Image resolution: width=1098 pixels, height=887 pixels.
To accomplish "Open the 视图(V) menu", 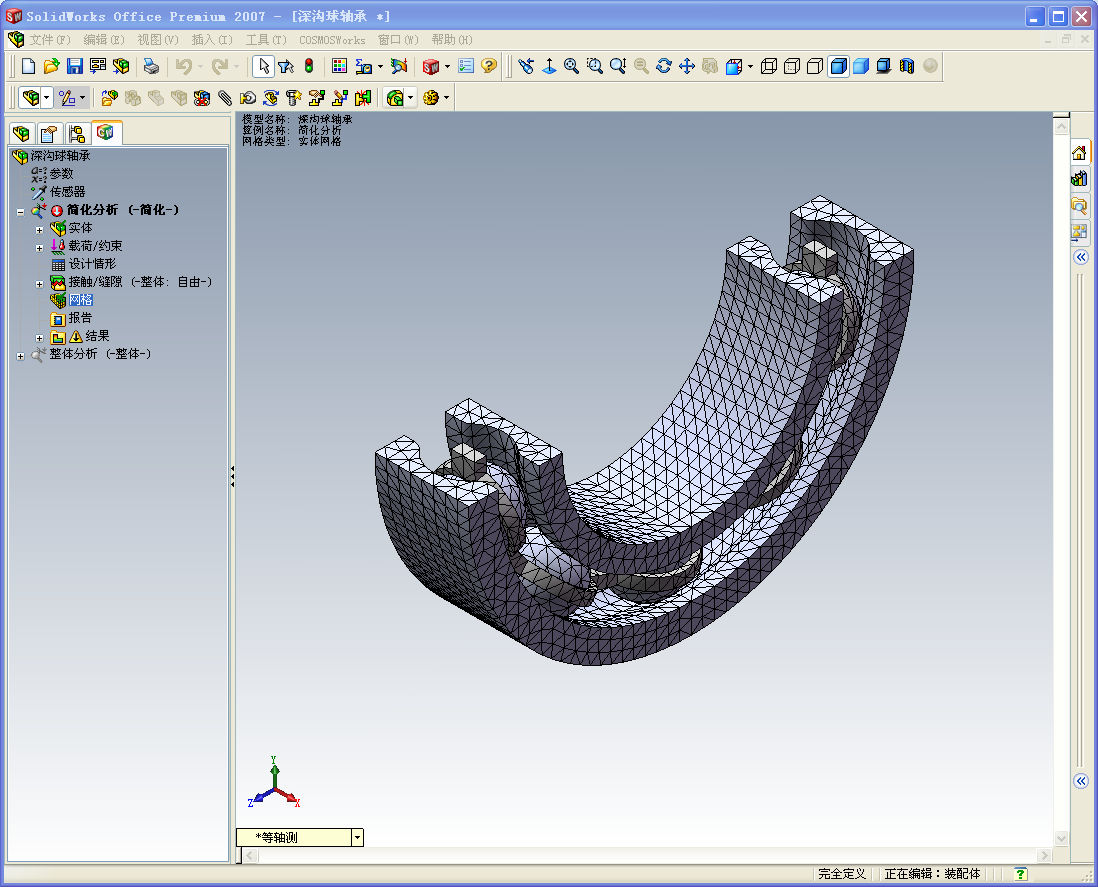I will pos(158,40).
